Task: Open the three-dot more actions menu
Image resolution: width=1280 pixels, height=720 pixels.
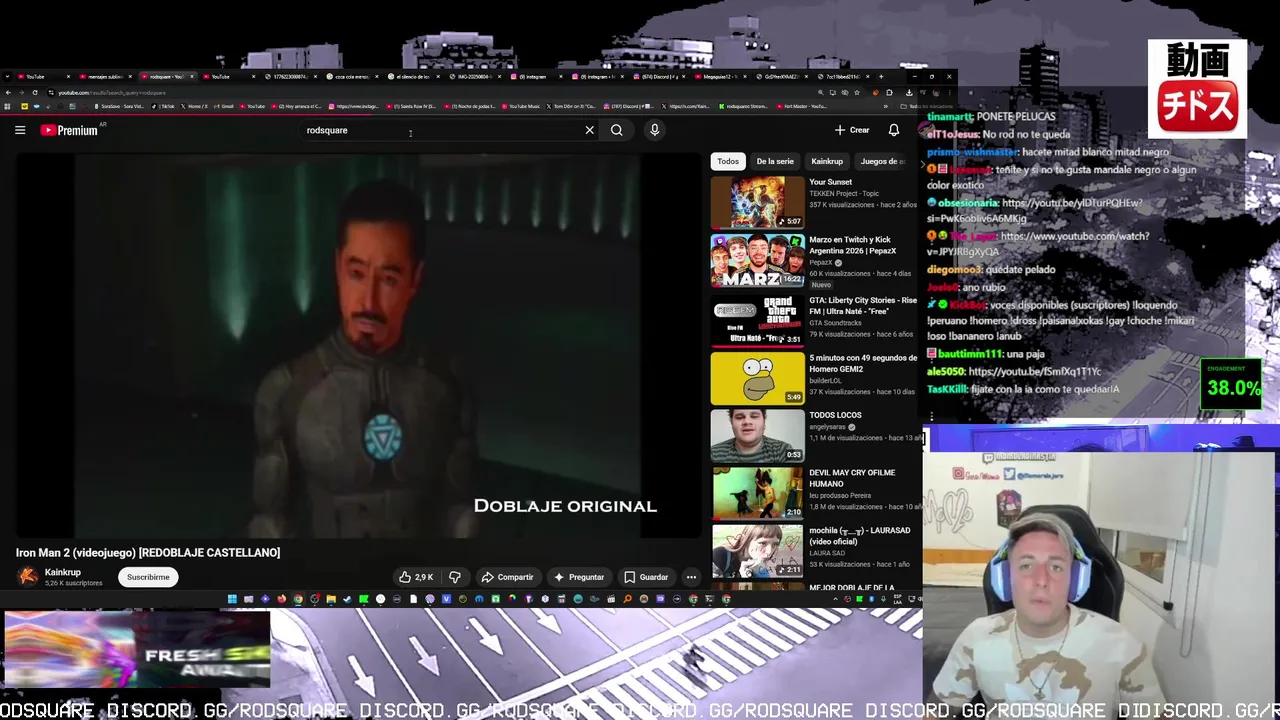Action: [691, 577]
